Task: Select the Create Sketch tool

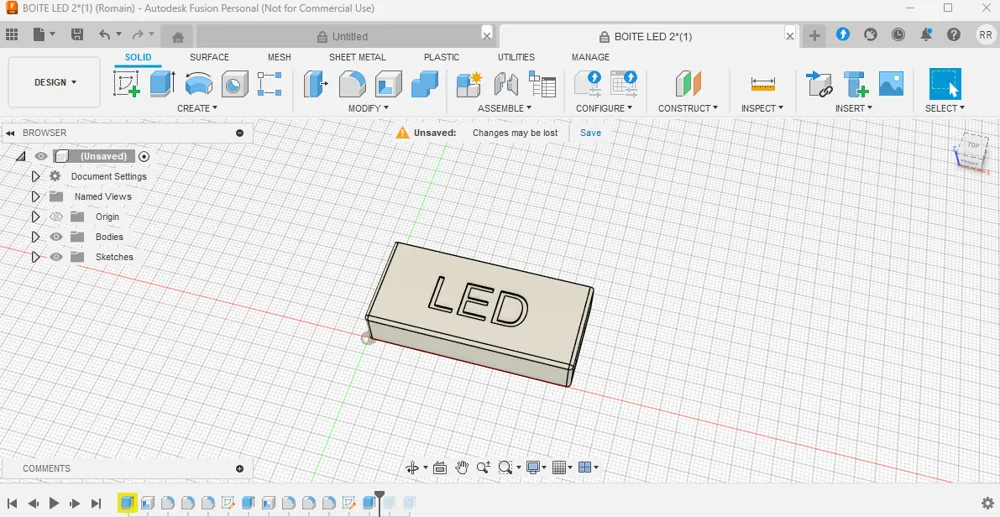Action: click(x=126, y=84)
